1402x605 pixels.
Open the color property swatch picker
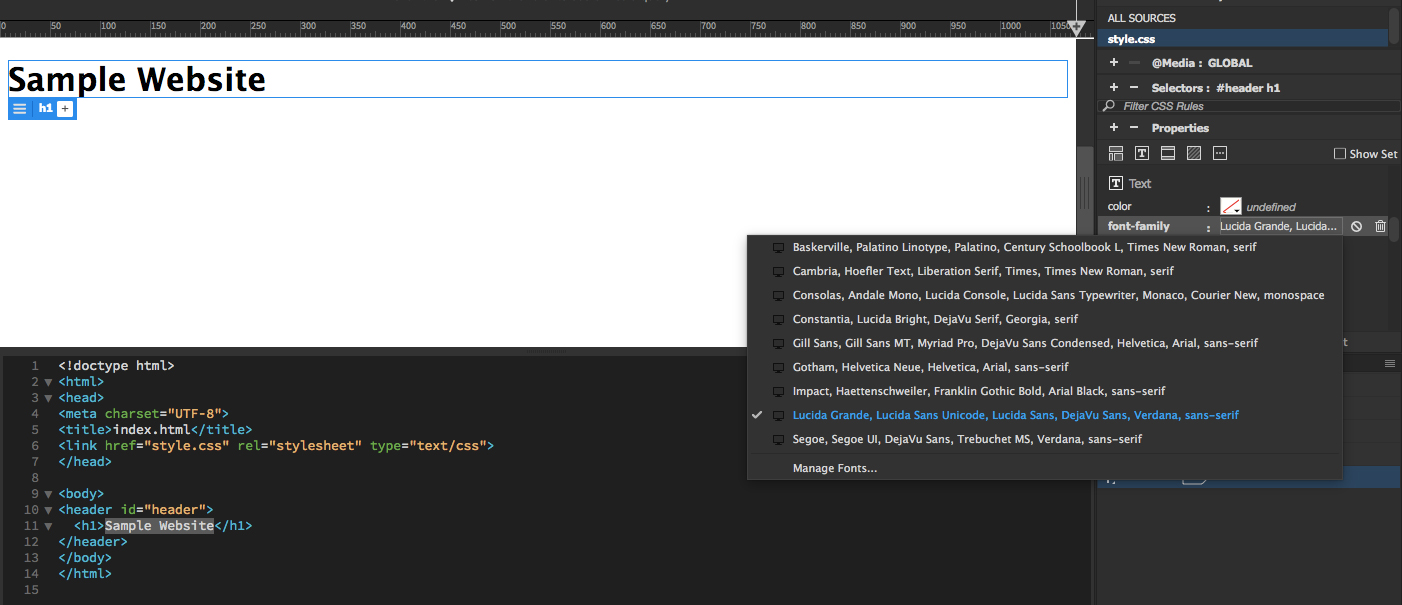click(1231, 206)
